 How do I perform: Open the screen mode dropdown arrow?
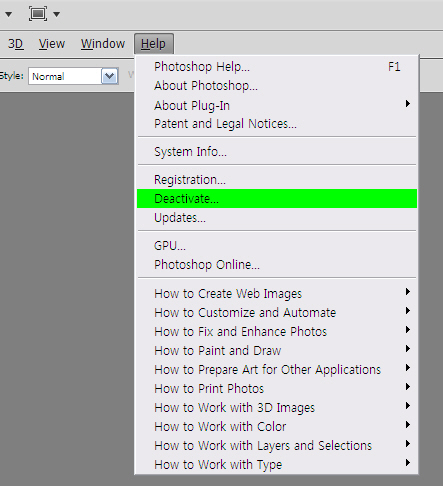pos(57,14)
